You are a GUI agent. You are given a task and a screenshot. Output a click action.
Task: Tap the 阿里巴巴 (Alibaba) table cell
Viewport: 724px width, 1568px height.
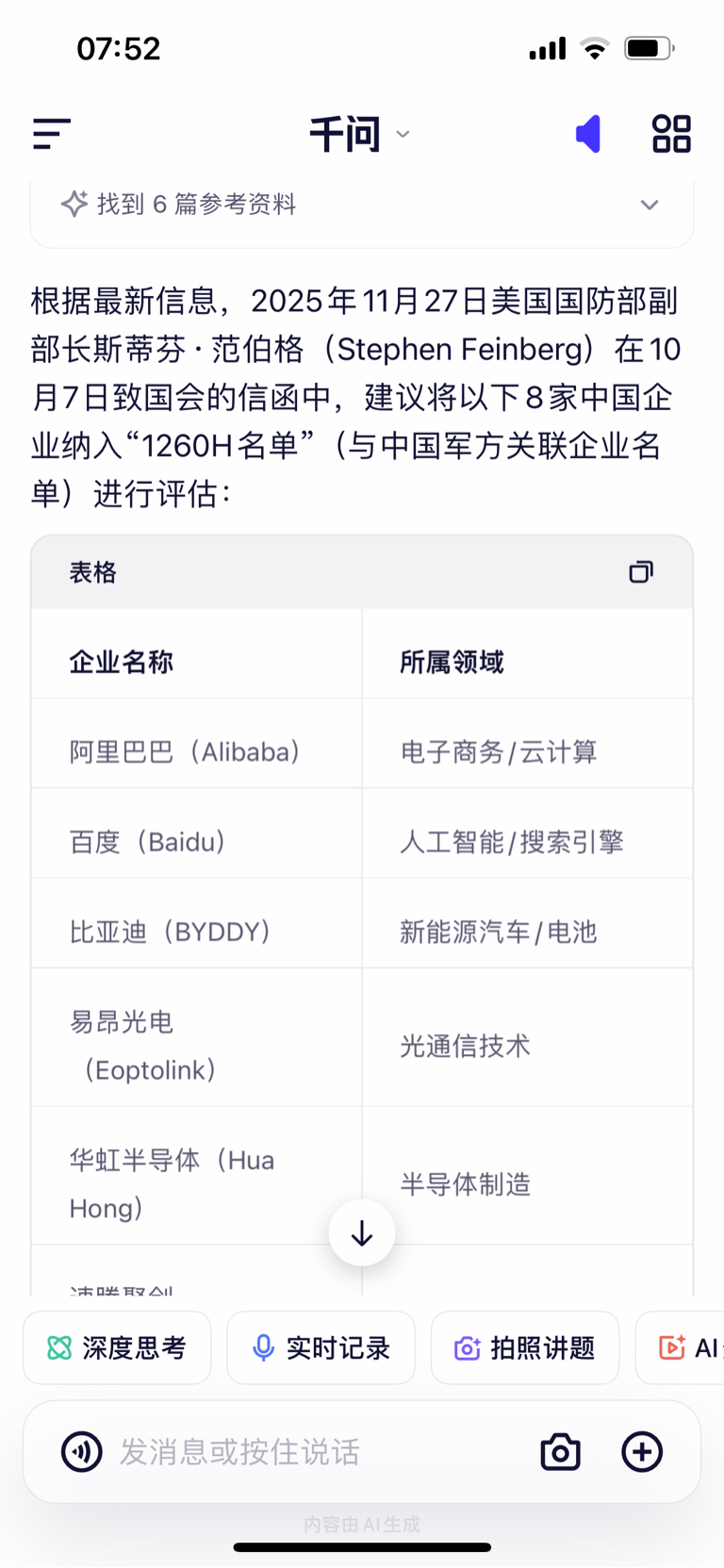[186, 751]
